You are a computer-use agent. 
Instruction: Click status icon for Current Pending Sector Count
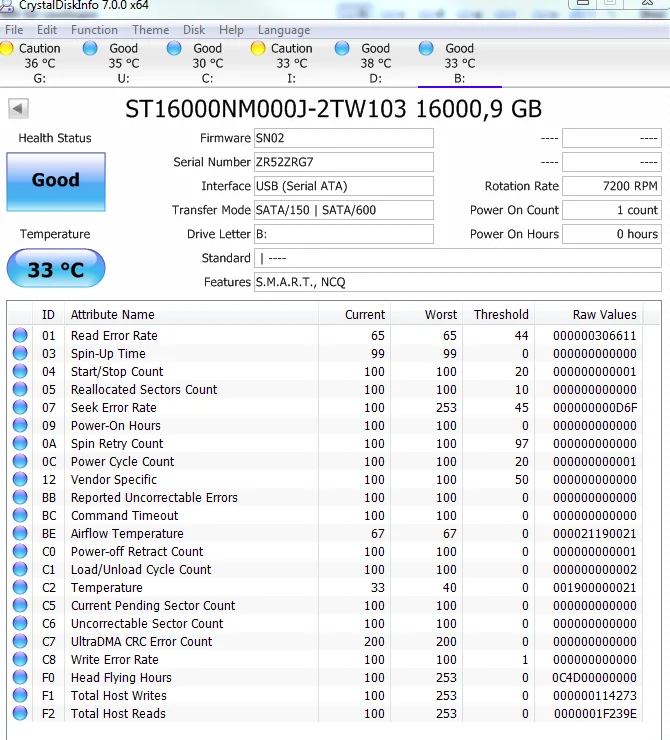[x=20, y=605]
